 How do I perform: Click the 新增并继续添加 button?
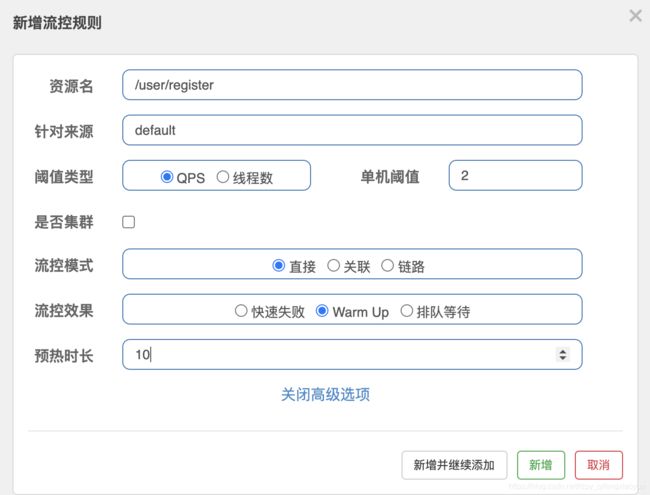tap(454, 465)
